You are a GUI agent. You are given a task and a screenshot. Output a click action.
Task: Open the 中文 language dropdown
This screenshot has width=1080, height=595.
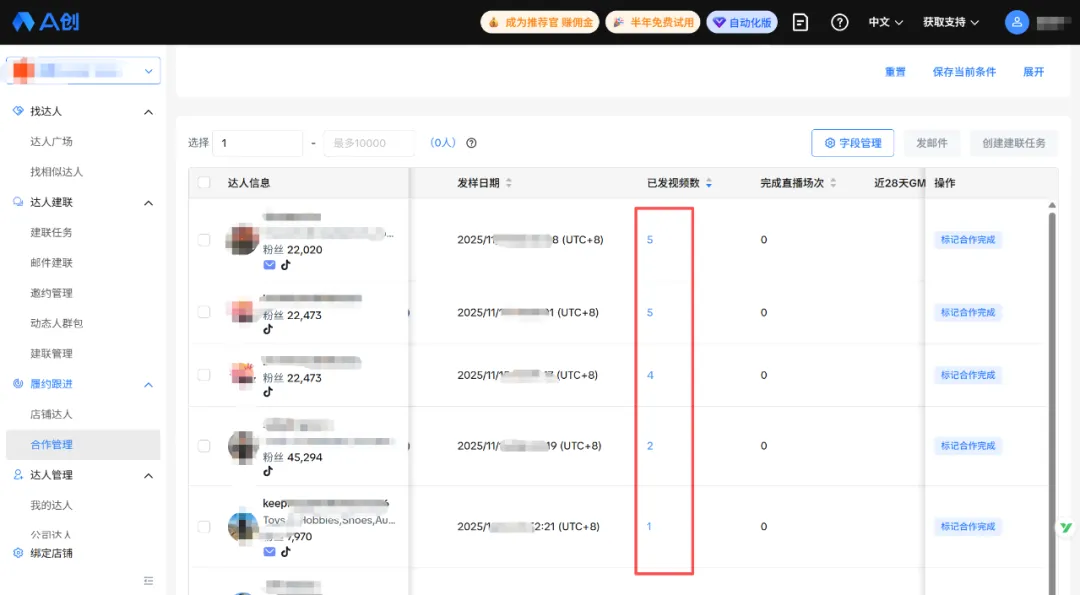tap(885, 23)
